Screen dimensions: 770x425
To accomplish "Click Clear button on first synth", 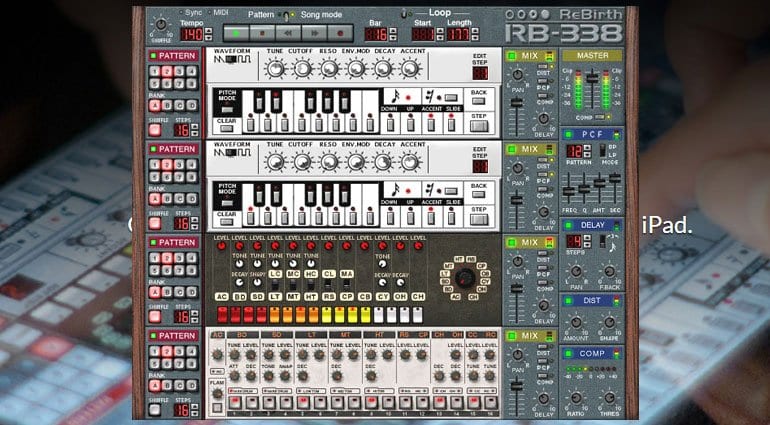I will click(x=226, y=128).
